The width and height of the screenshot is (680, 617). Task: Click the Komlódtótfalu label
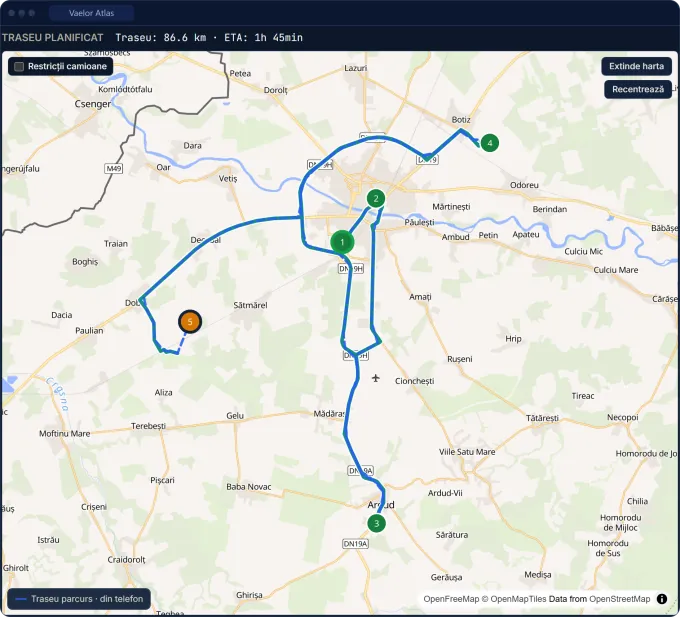pyautogui.click(x=125, y=89)
